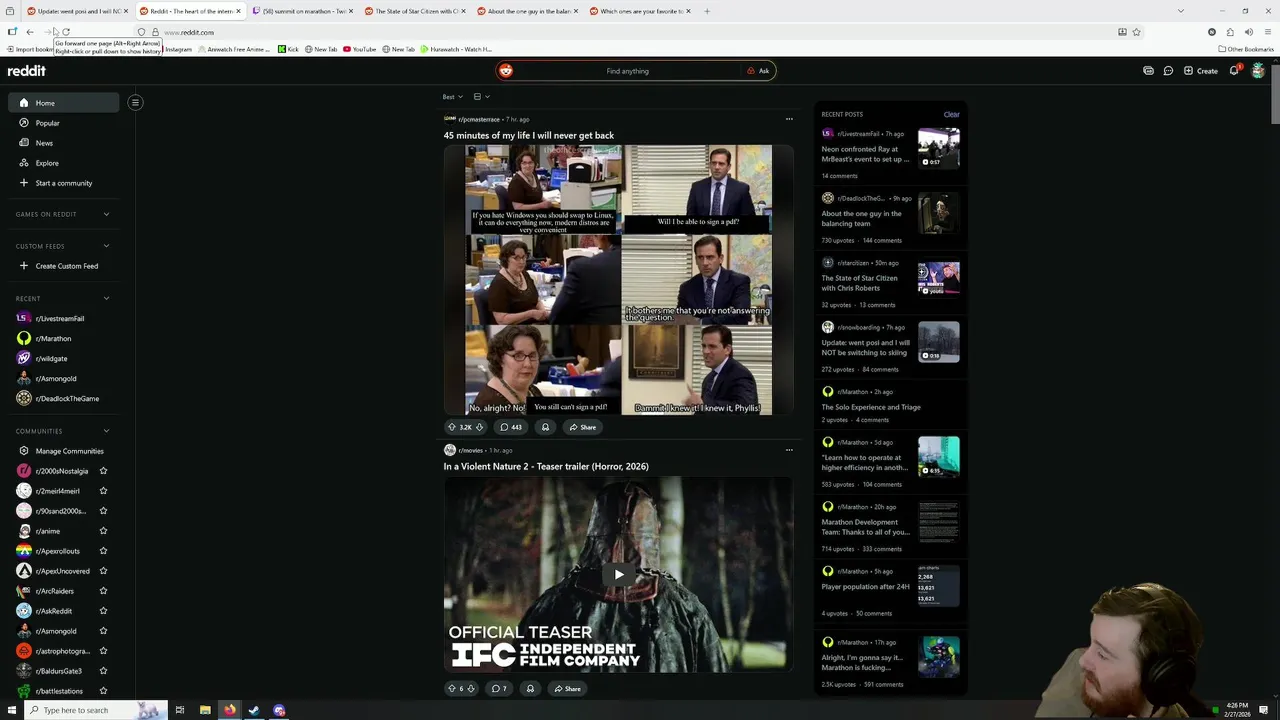The image size is (1280, 720).
Task: Favorite r/90sand2000s community with its star
Action: (x=103, y=511)
